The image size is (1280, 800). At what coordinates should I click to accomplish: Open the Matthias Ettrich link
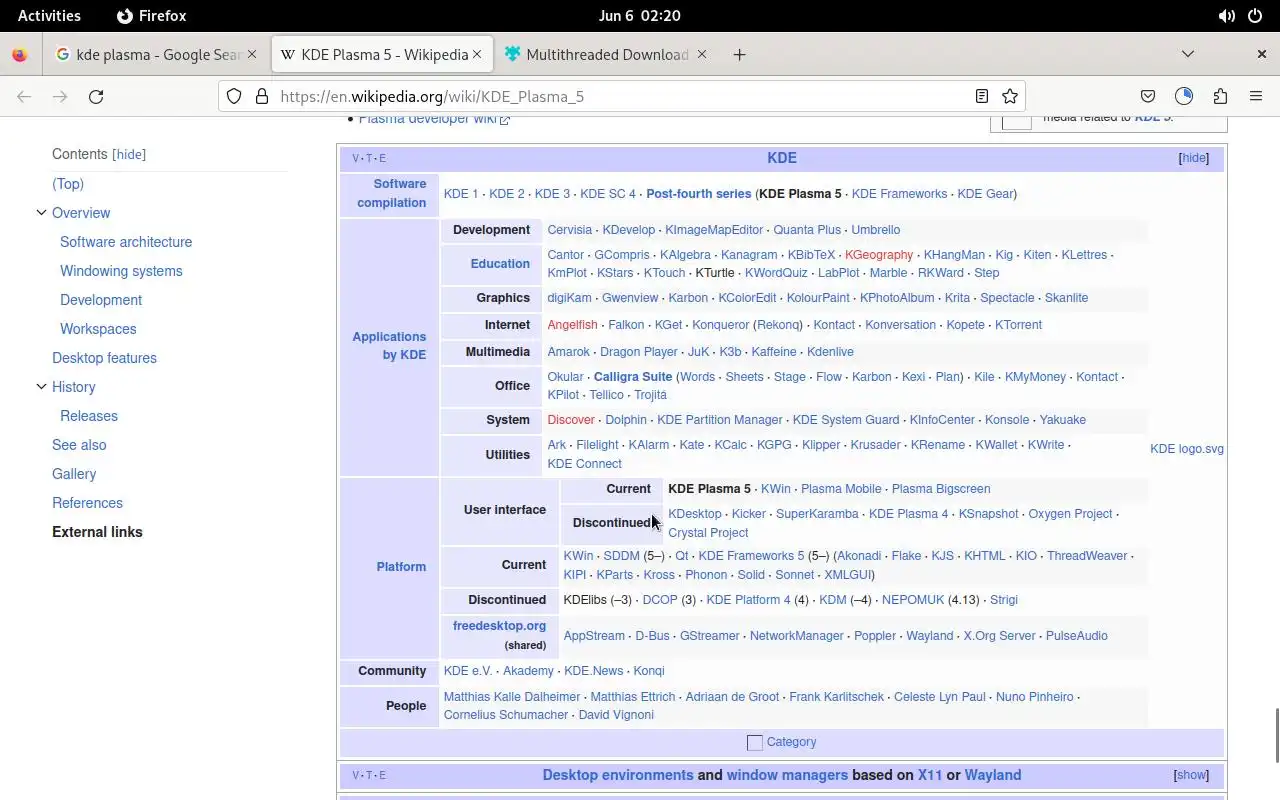(x=633, y=697)
